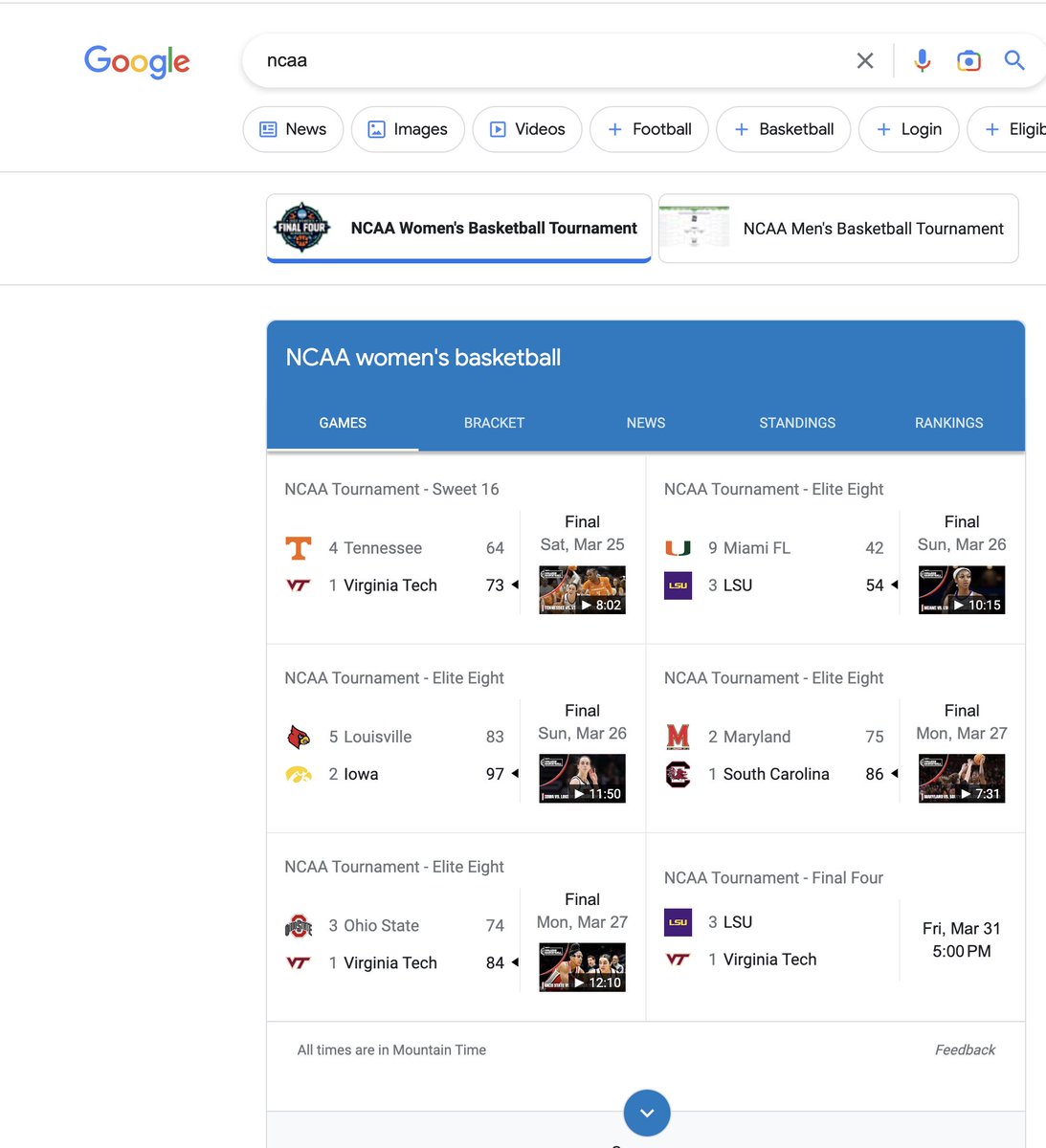Click the Maryland team logo

coord(678,737)
